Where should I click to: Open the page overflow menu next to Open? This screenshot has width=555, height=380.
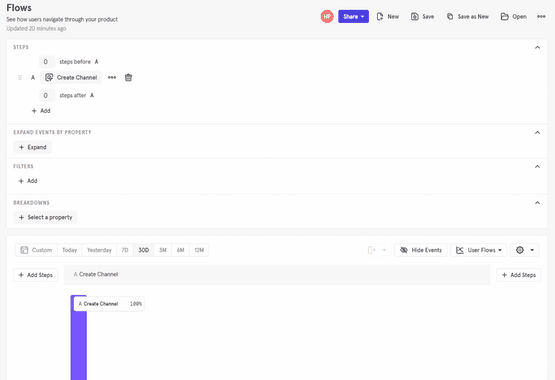(x=541, y=17)
